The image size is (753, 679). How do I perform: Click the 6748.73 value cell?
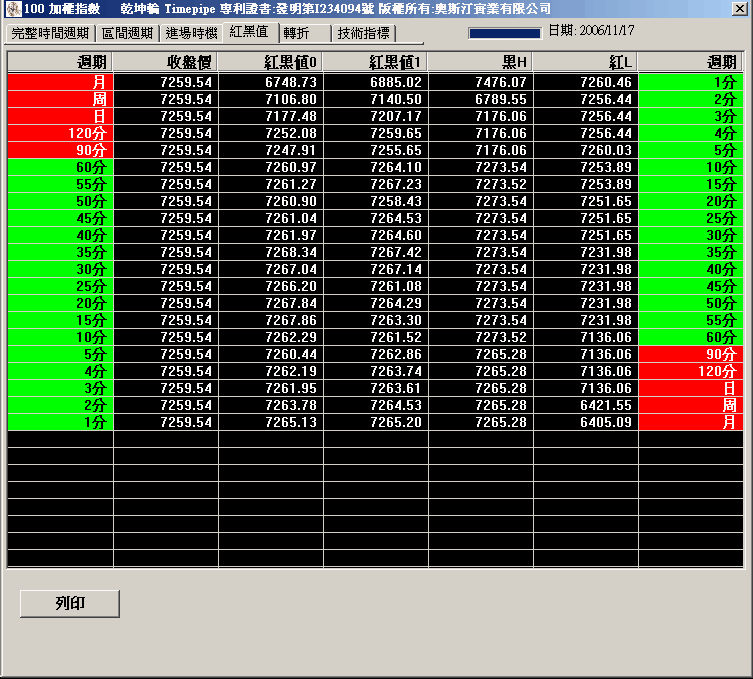point(270,82)
